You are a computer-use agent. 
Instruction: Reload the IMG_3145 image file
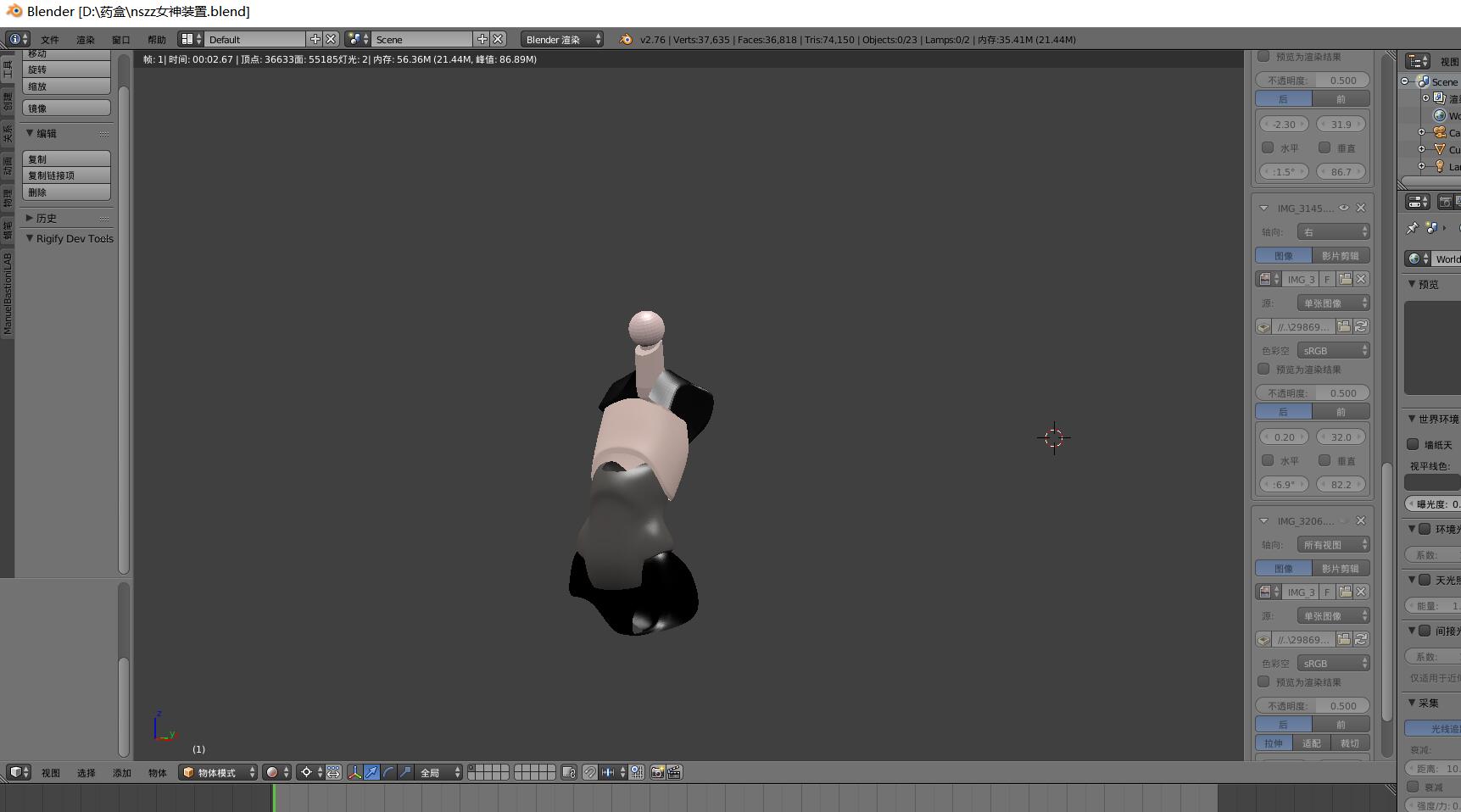[1361, 326]
